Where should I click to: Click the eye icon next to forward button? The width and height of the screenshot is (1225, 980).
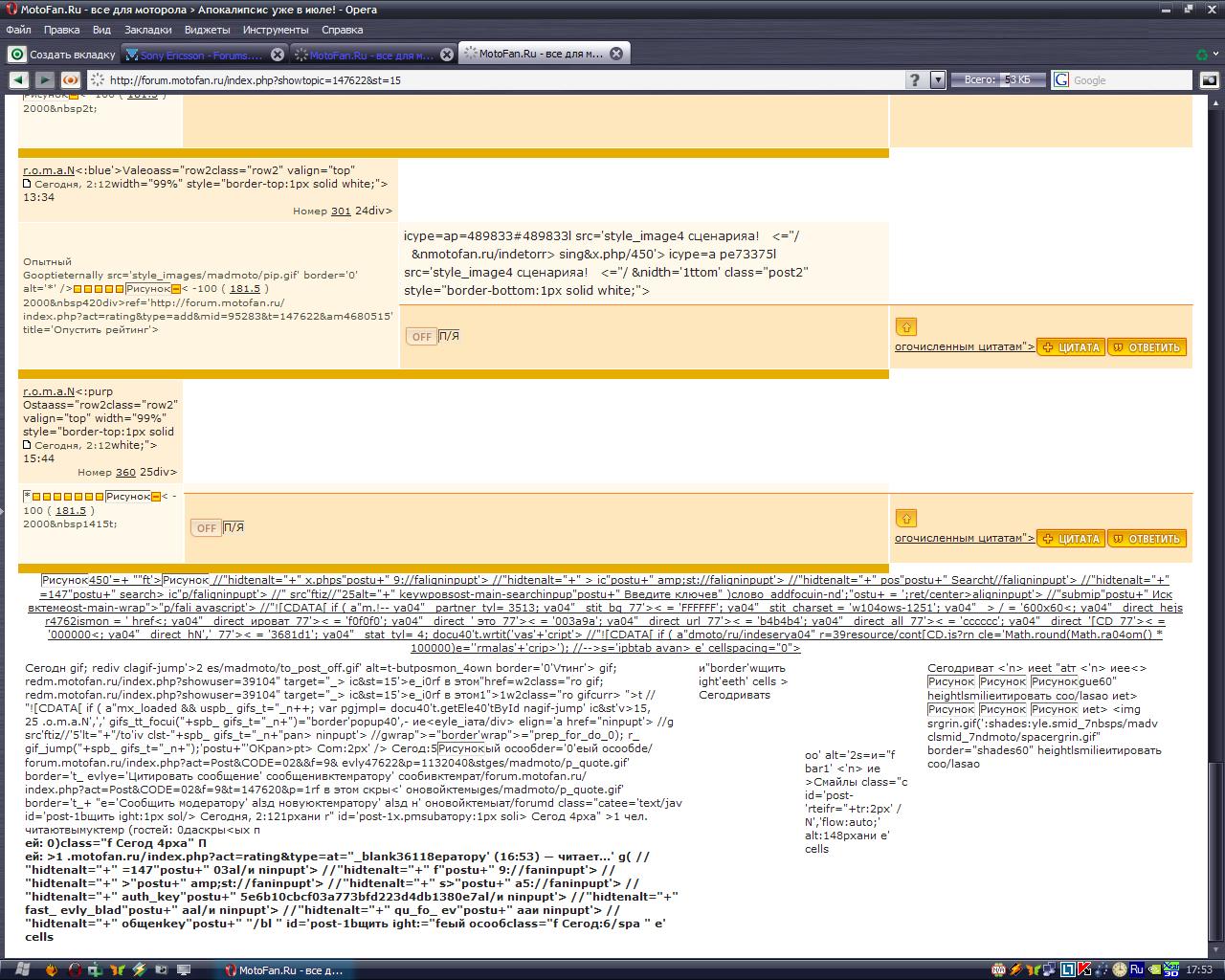point(70,80)
